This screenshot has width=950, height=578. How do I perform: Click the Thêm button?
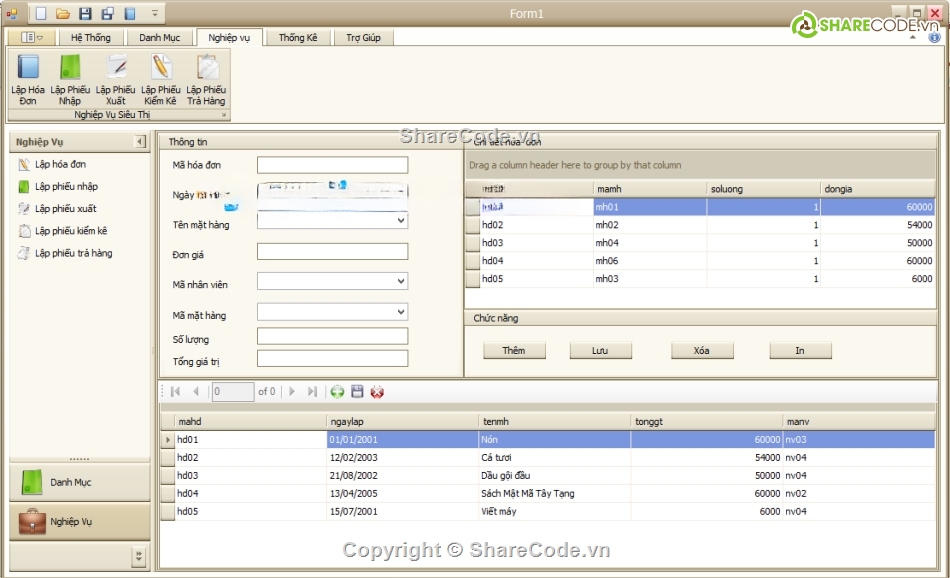click(514, 351)
